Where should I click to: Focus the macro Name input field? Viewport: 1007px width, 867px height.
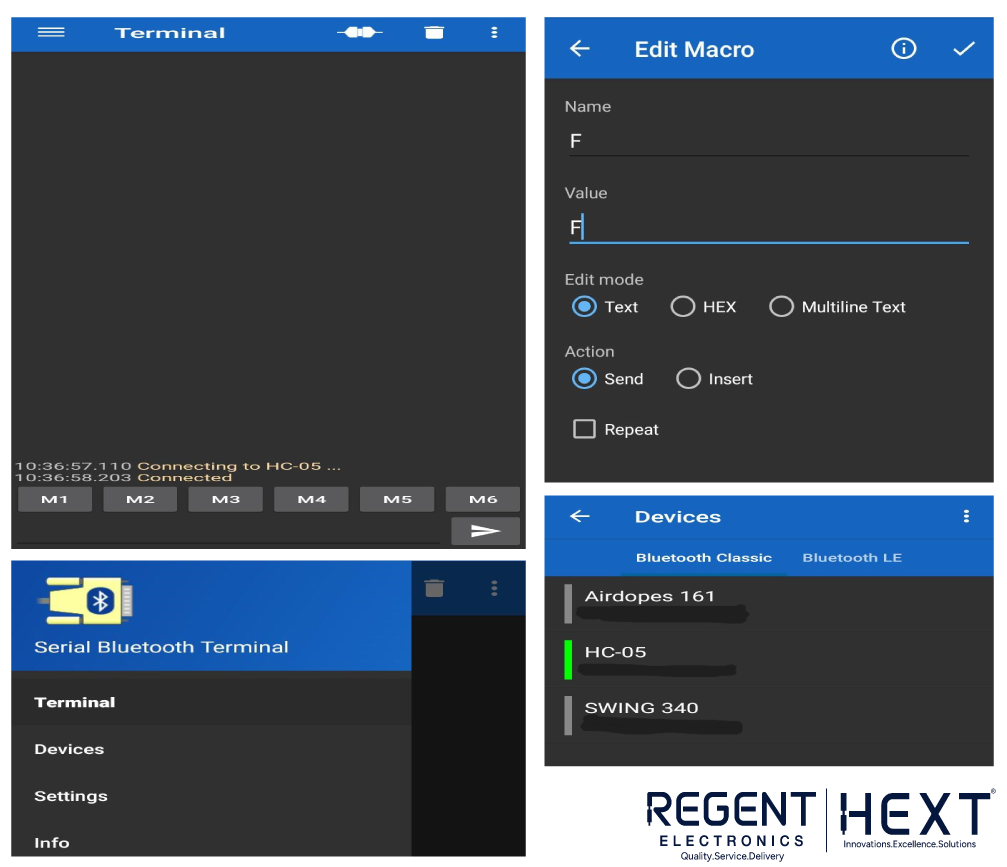[769, 141]
